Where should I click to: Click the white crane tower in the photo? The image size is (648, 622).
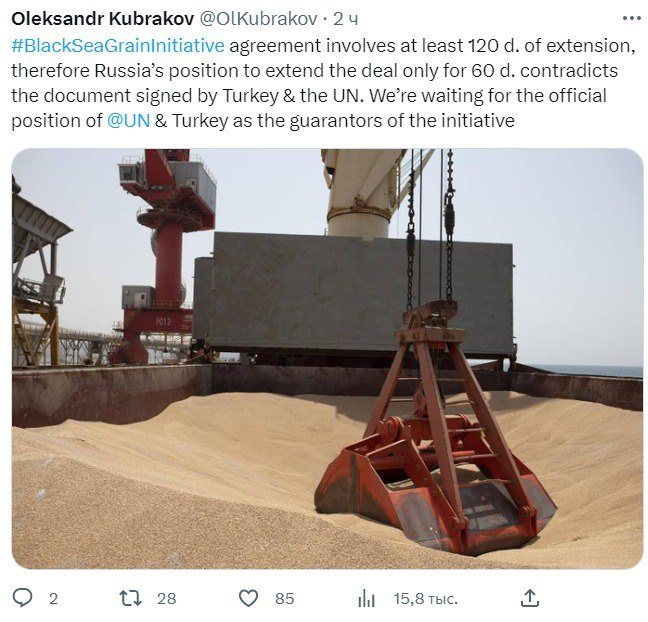[x=365, y=190]
